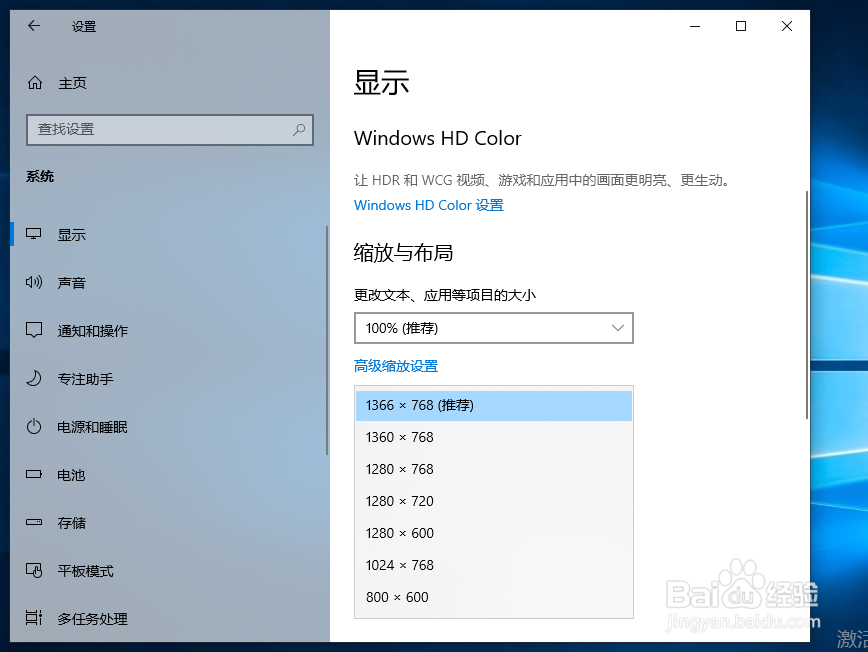Select resolution 1280 × 600
868x652 pixels.
coord(494,533)
